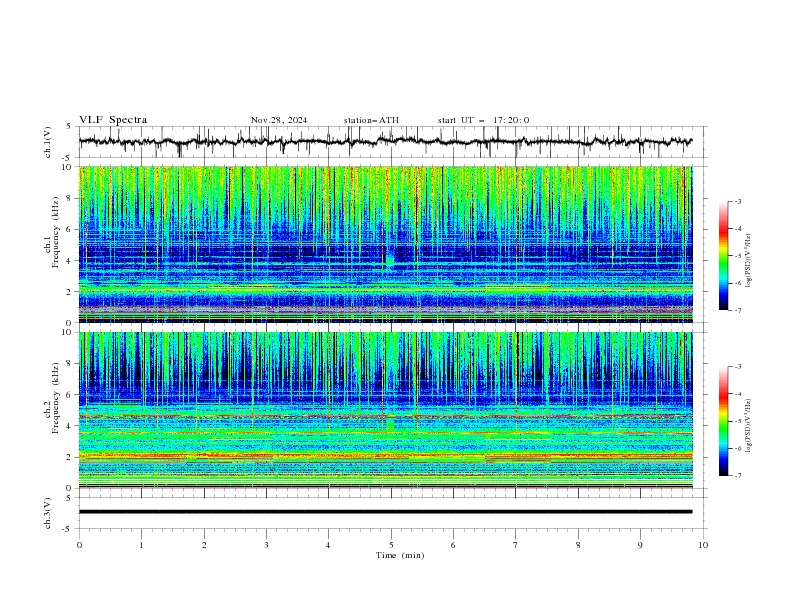Click the ch.1 color bar "log(PSD)(V²/Hz)" label
Image resolution: width=792 pixels, height=612 pixels.
tap(749, 261)
